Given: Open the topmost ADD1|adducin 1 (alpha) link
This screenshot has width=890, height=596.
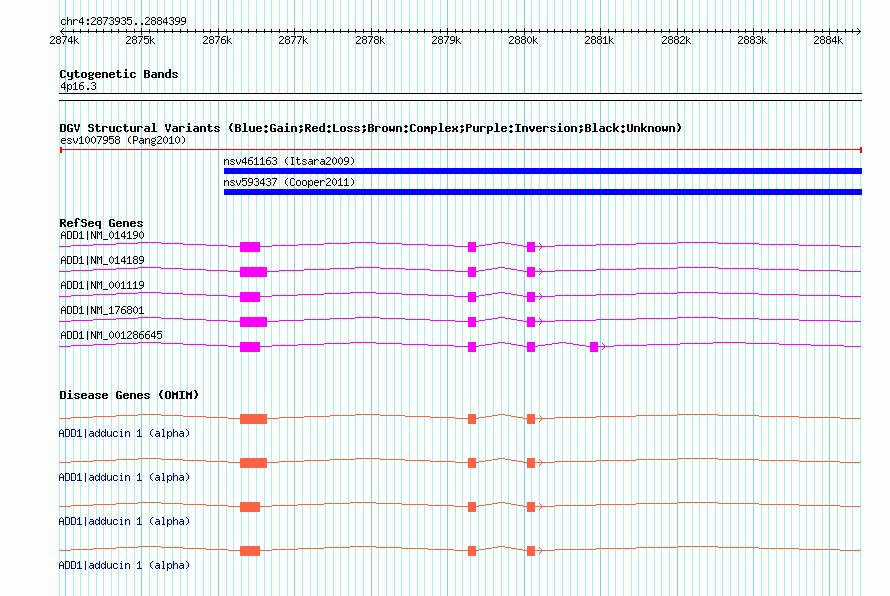Looking at the screenshot, I should (x=124, y=433).
